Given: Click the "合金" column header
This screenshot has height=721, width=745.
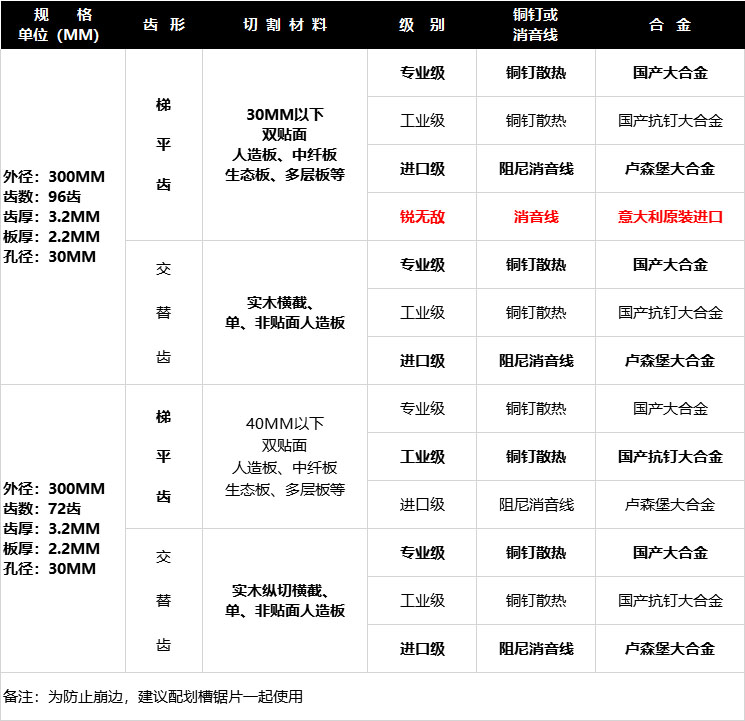Looking at the screenshot, I should 670,25.
